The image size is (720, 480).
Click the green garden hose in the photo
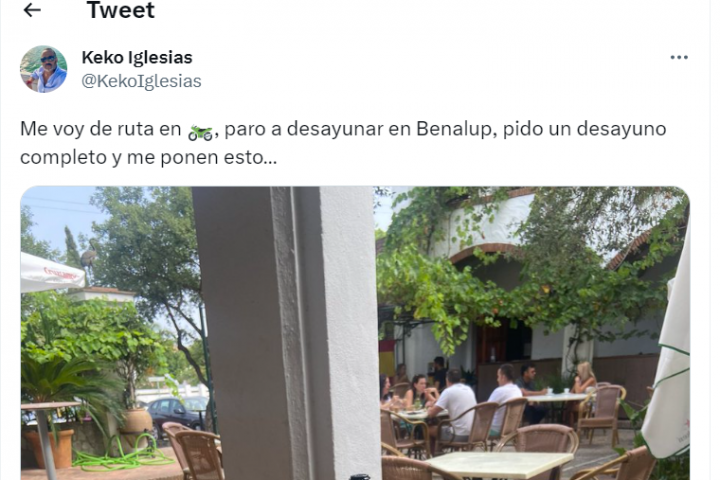point(123,453)
